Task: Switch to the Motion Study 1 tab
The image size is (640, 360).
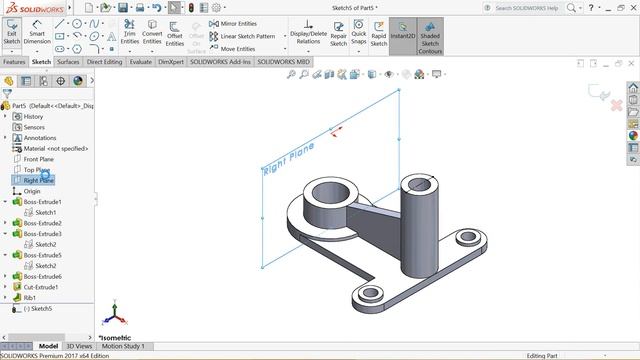Action: coord(123,346)
